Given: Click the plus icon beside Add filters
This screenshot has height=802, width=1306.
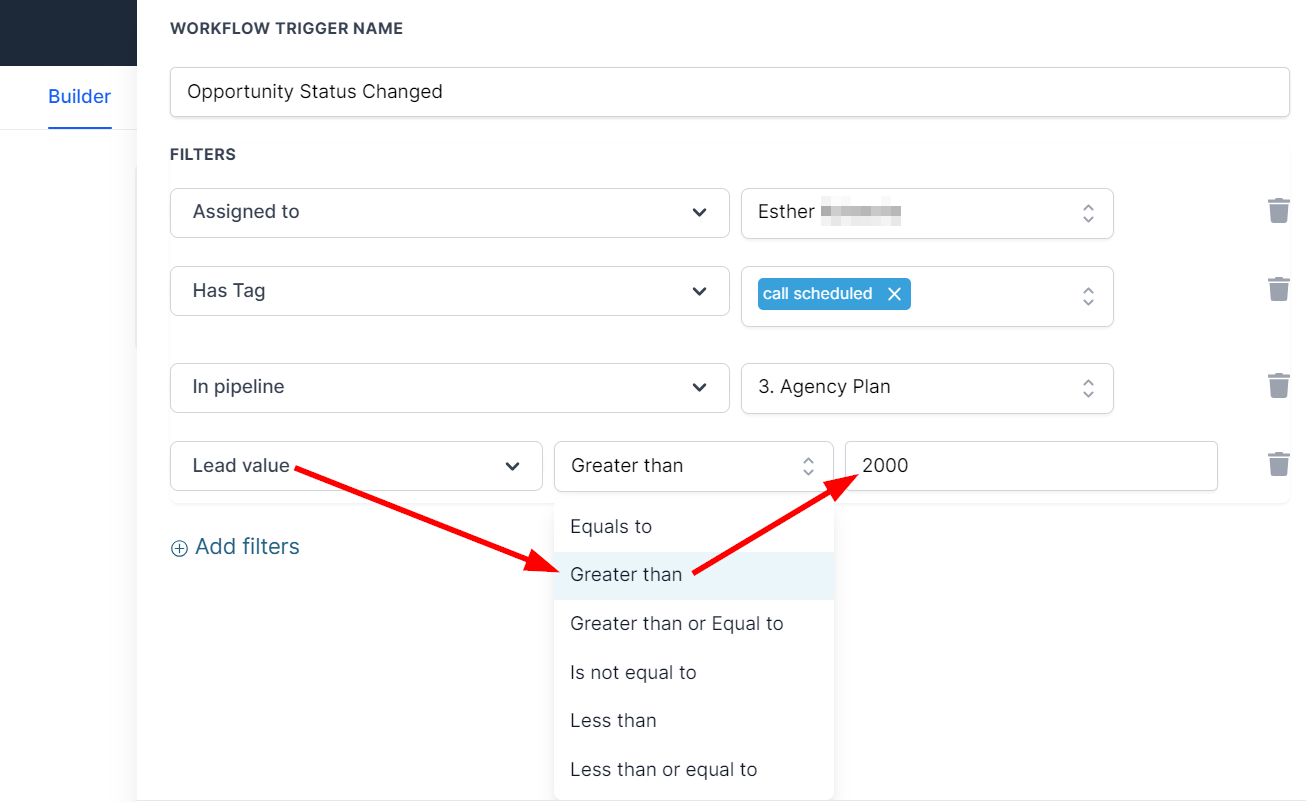Looking at the screenshot, I should [x=179, y=548].
